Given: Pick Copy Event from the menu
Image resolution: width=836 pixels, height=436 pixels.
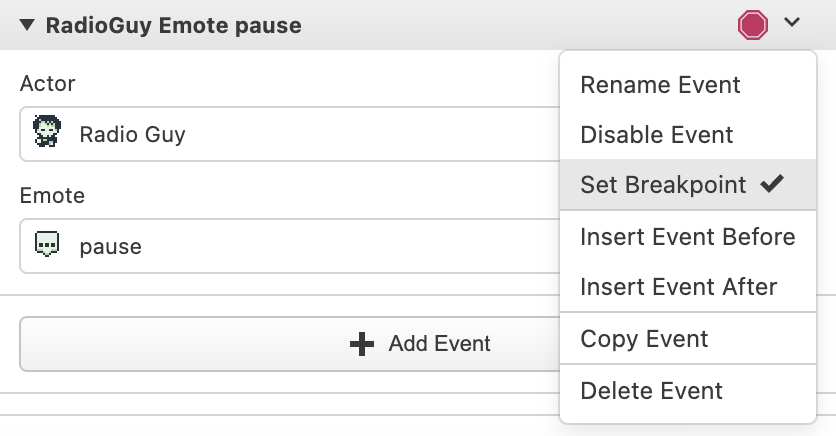Looking at the screenshot, I should coord(644,338).
